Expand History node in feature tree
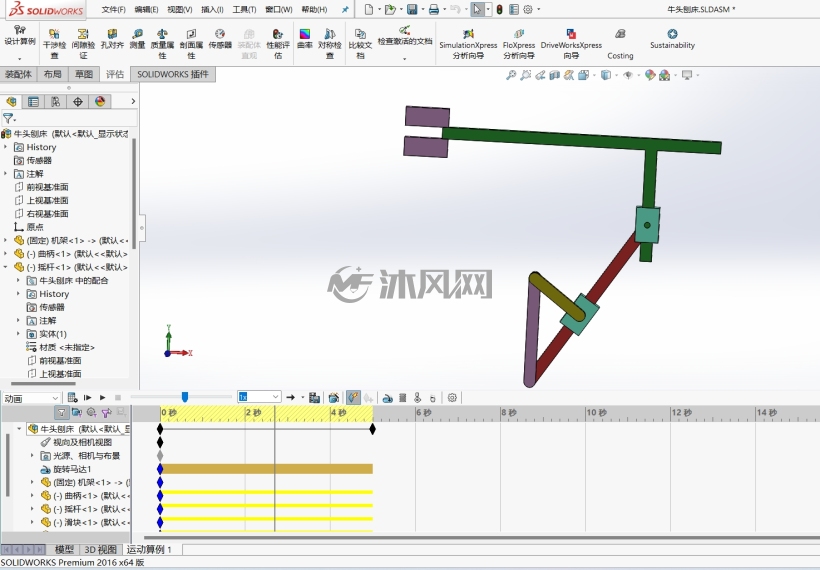820x570 pixels. pyautogui.click(x=6, y=147)
